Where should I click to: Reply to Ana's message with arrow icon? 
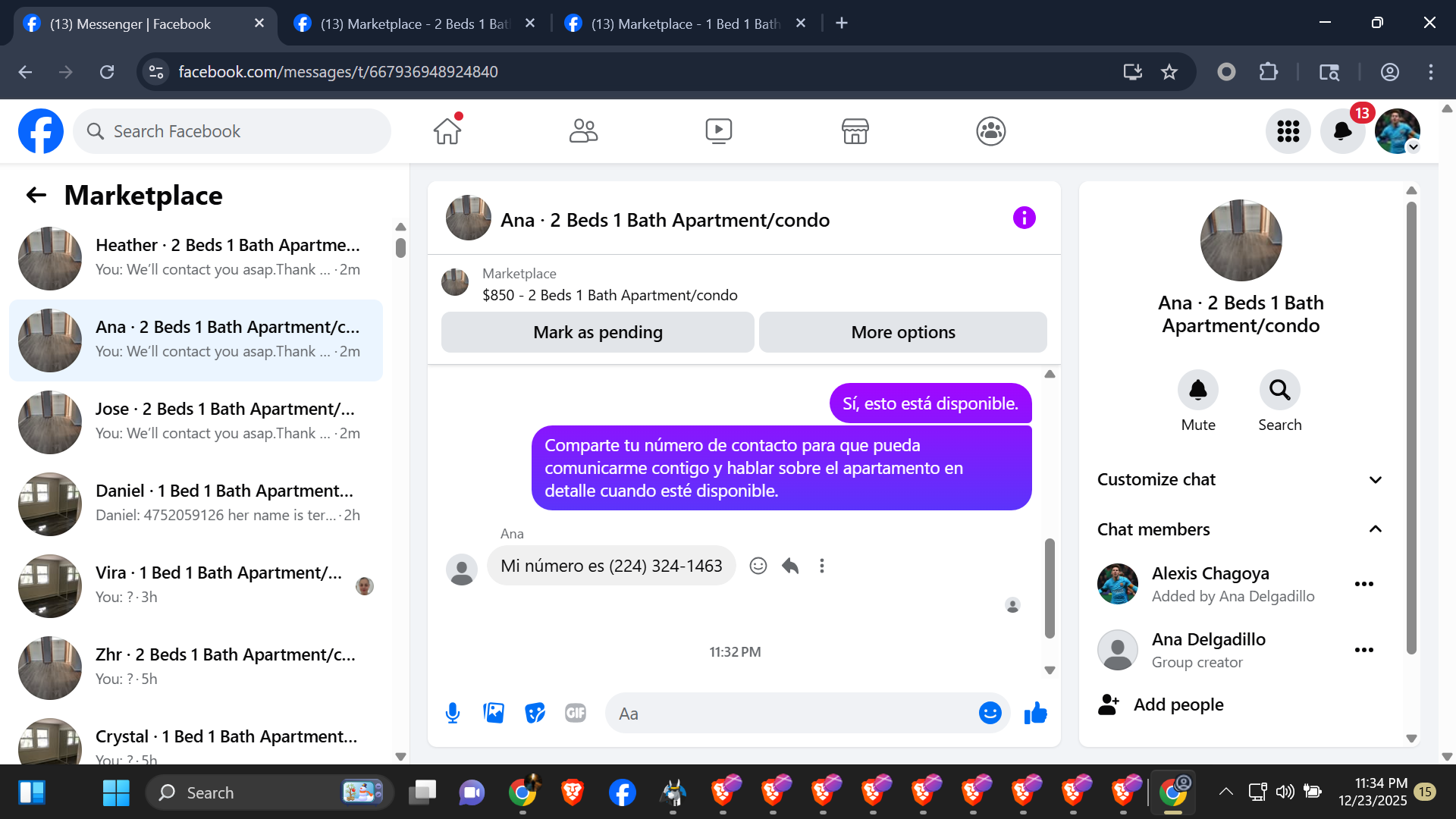pyautogui.click(x=790, y=566)
